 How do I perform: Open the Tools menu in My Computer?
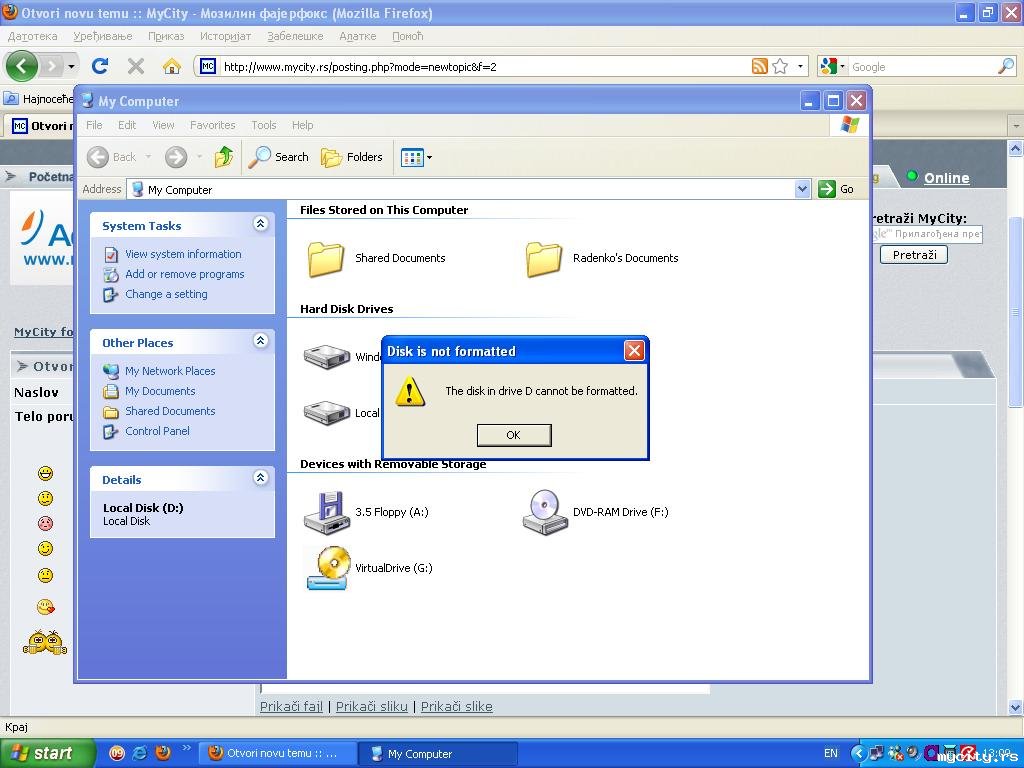(x=264, y=125)
